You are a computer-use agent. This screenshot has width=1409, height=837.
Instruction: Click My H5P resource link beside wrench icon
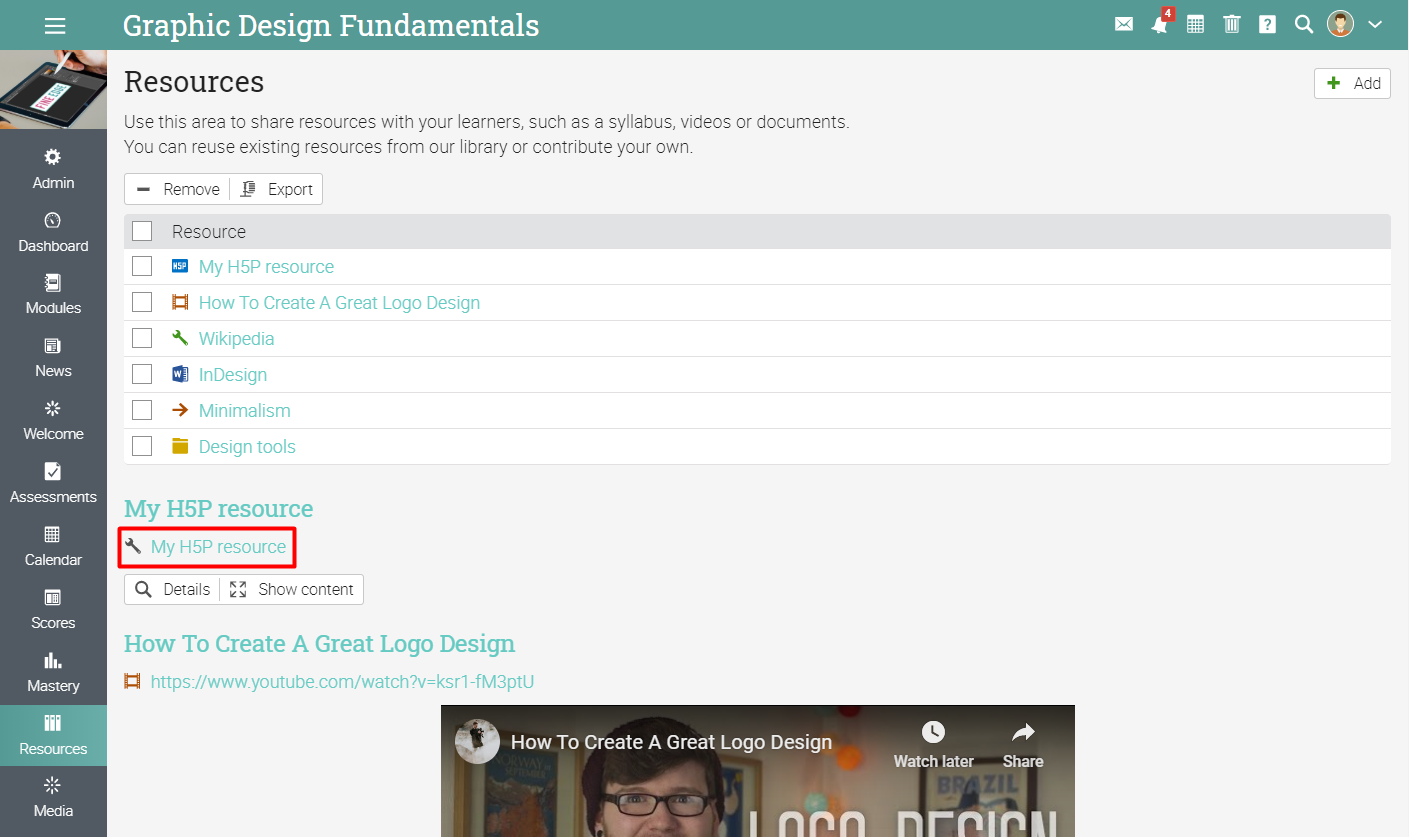coord(218,547)
